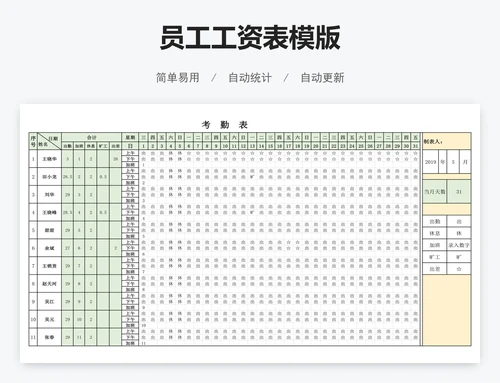This screenshot has width=500, height=383.
Task: Select the name cell 余斌
Action: (49, 248)
